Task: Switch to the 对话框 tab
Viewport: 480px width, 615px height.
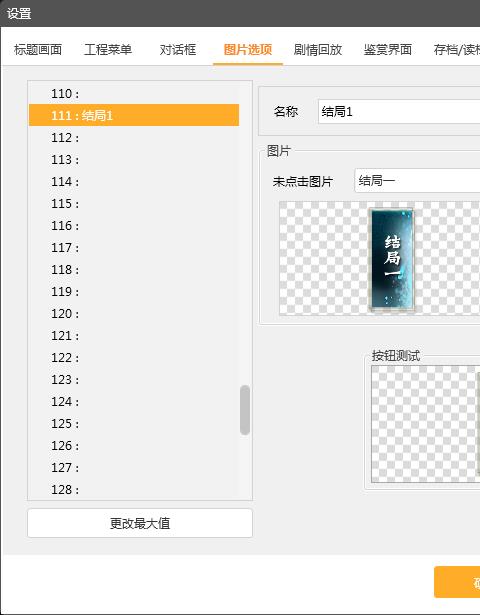Action: click(178, 50)
